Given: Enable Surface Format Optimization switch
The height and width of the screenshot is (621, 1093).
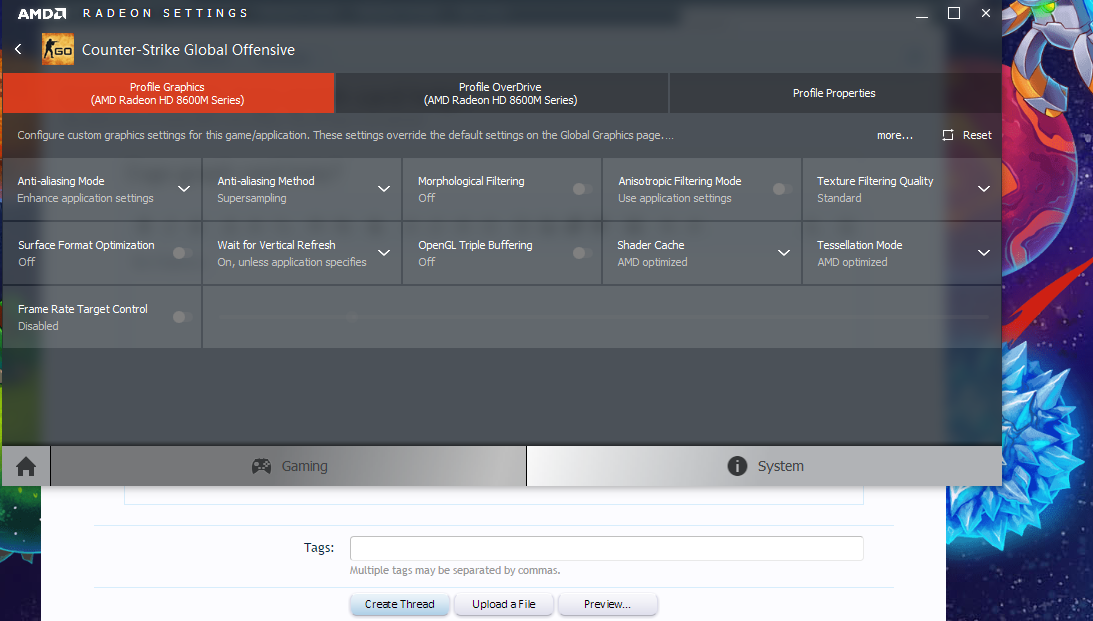Looking at the screenshot, I should click(x=183, y=253).
